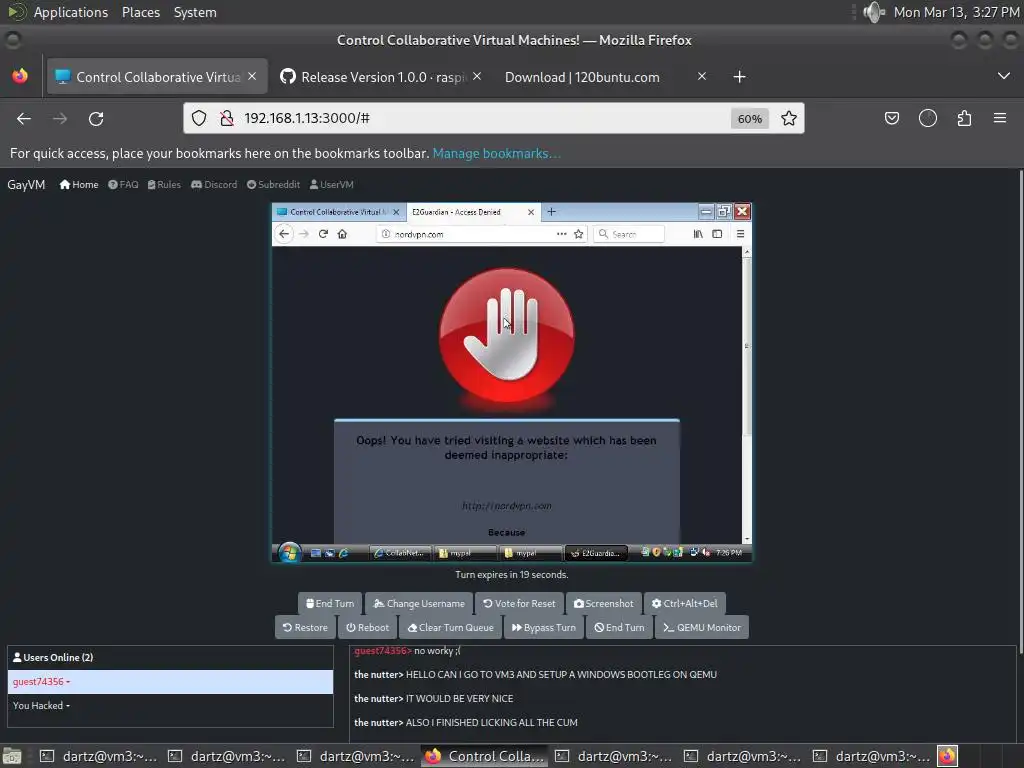Reboot the virtual machine
1024x768 pixels.
point(368,628)
